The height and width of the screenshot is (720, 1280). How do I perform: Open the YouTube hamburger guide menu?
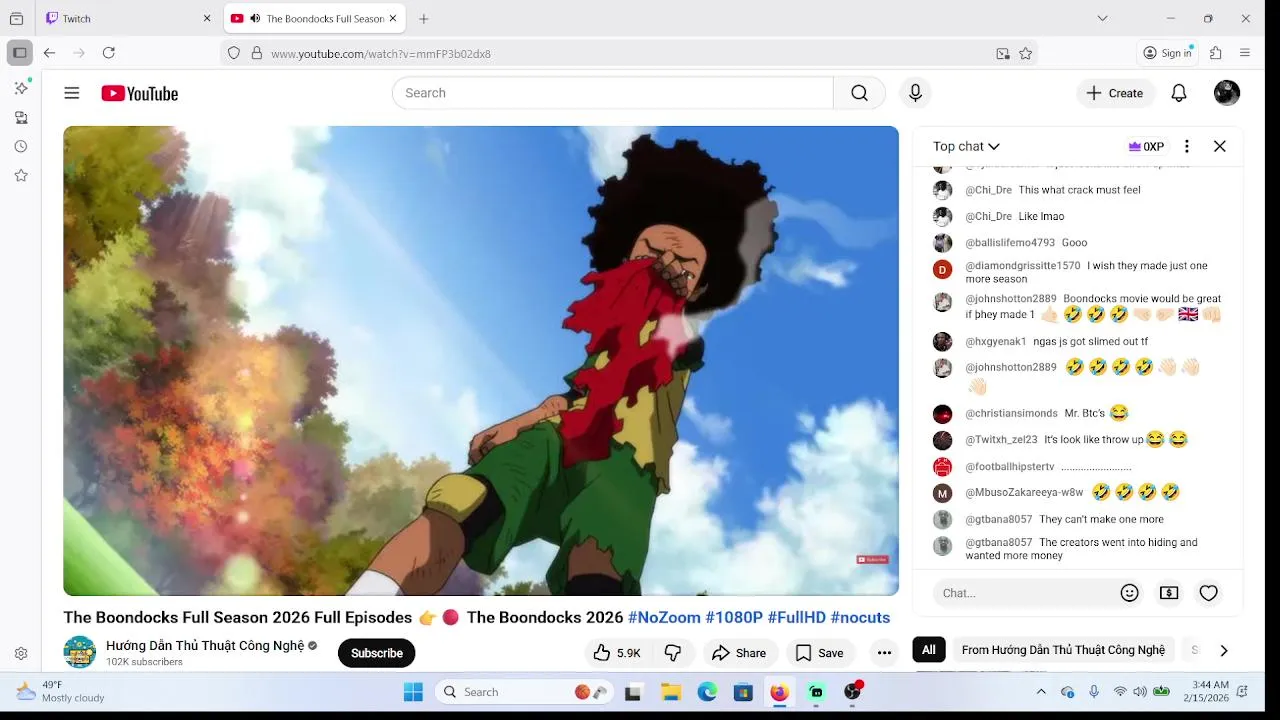[72, 93]
